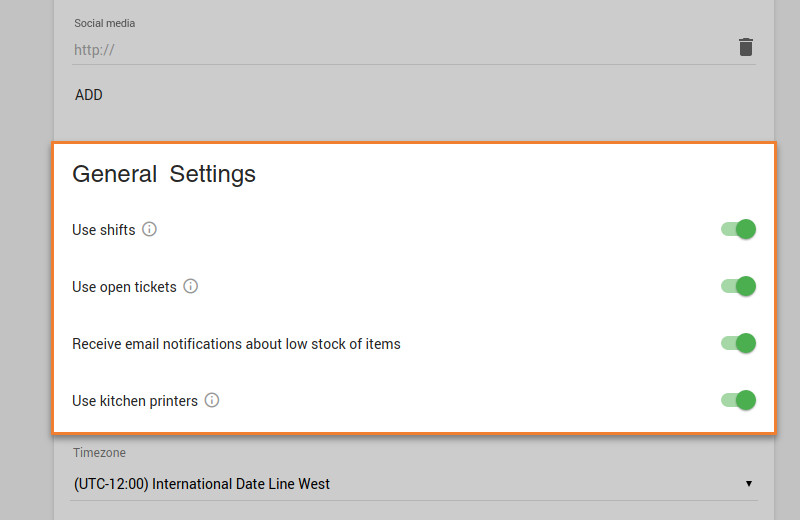Image resolution: width=800 pixels, height=520 pixels.
Task: Open the Timezone International Date Line West dropdown
Action: pos(414,484)
